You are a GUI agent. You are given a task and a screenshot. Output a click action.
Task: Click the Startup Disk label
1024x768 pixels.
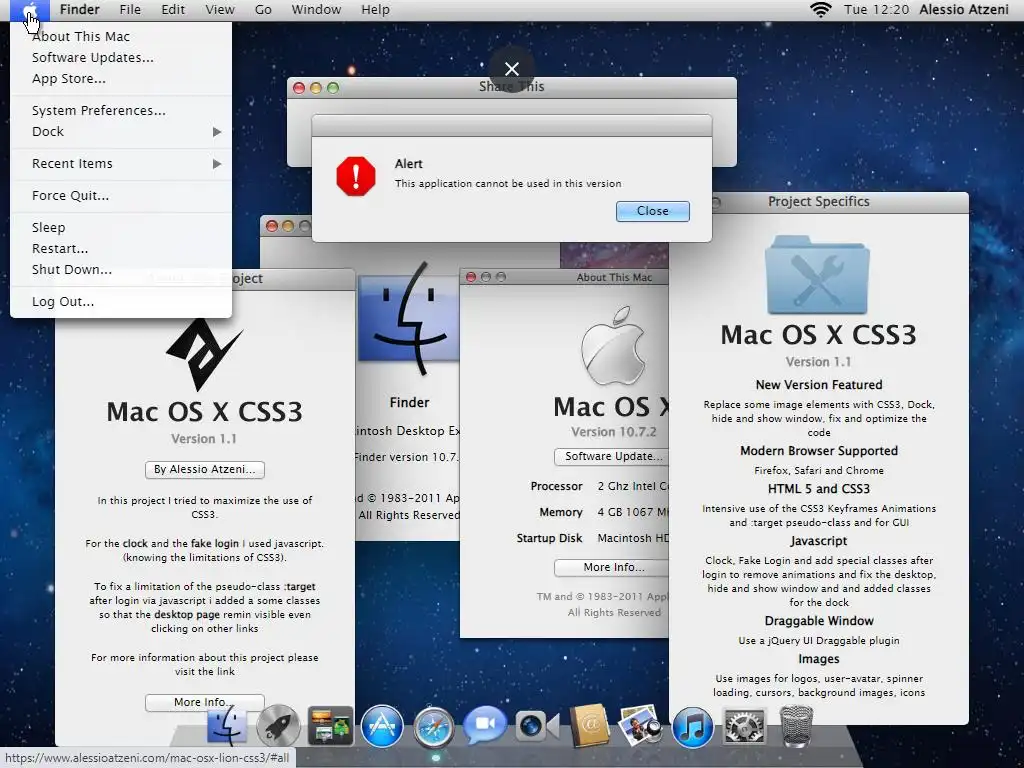click(x=549, y=538)
